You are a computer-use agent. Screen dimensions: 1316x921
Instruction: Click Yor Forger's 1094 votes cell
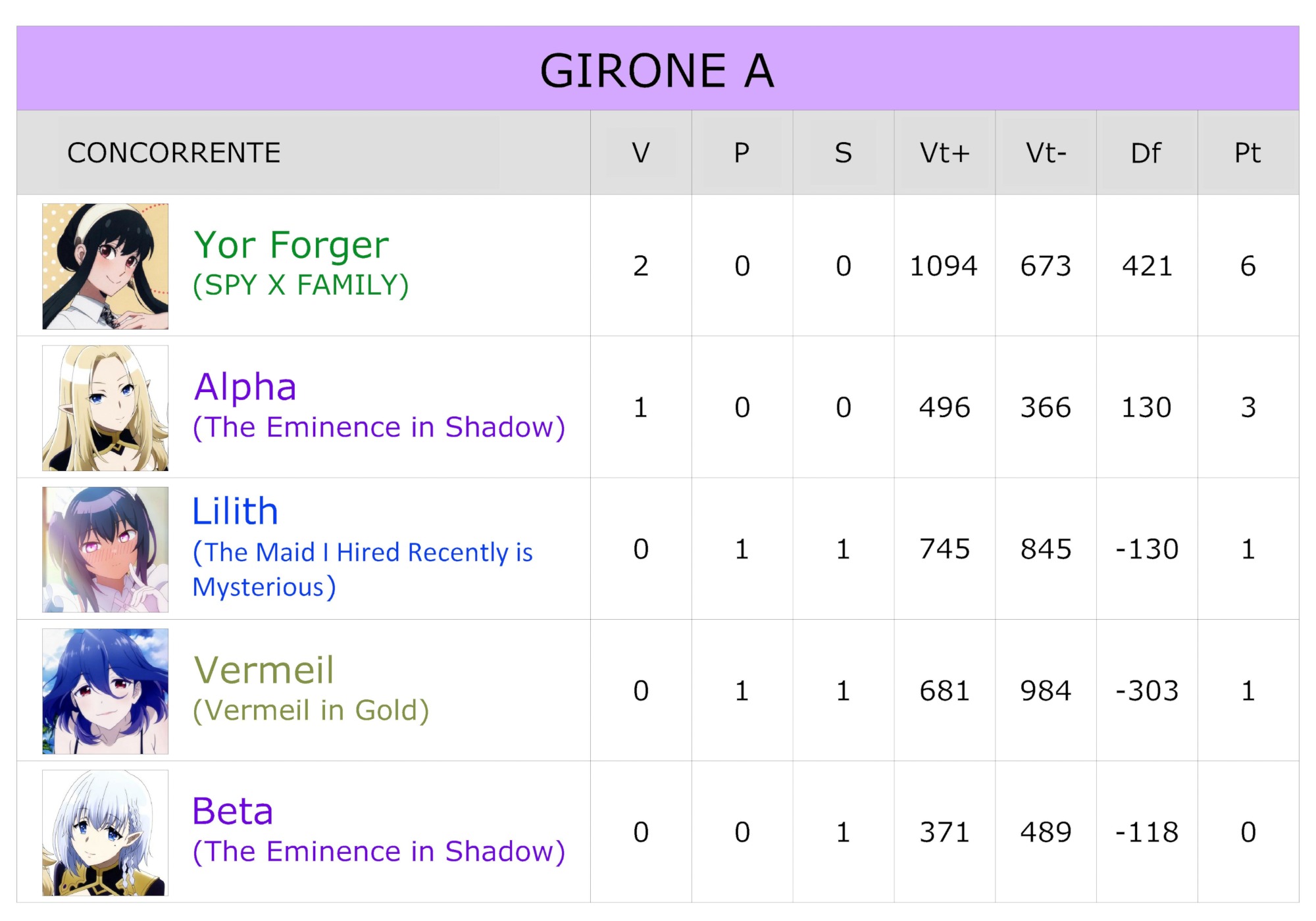(944, 266)
